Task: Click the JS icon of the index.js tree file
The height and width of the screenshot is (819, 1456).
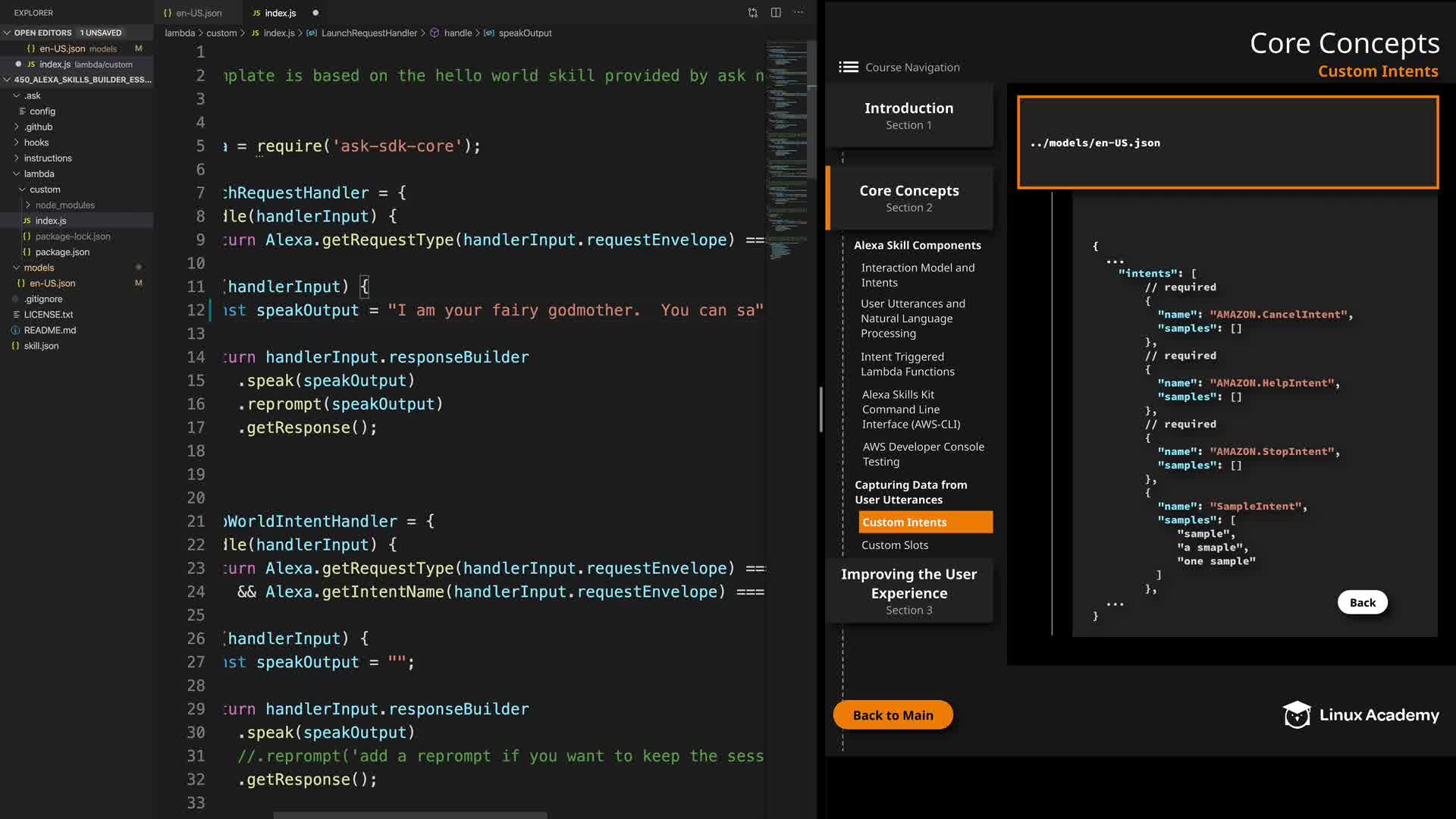Action: coord(27,221)
